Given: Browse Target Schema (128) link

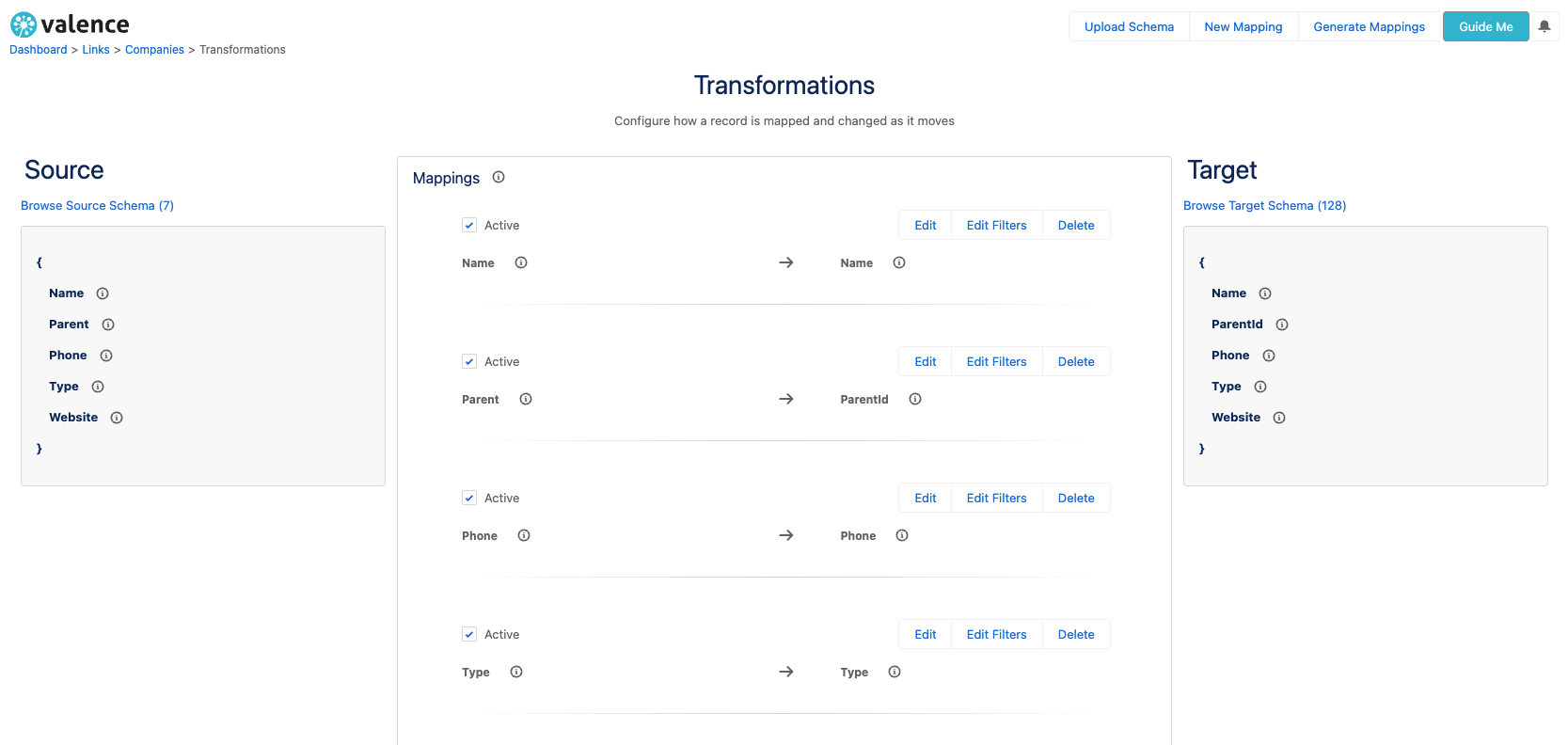Looking at the screenshot, I should (x=1264, y=205).
